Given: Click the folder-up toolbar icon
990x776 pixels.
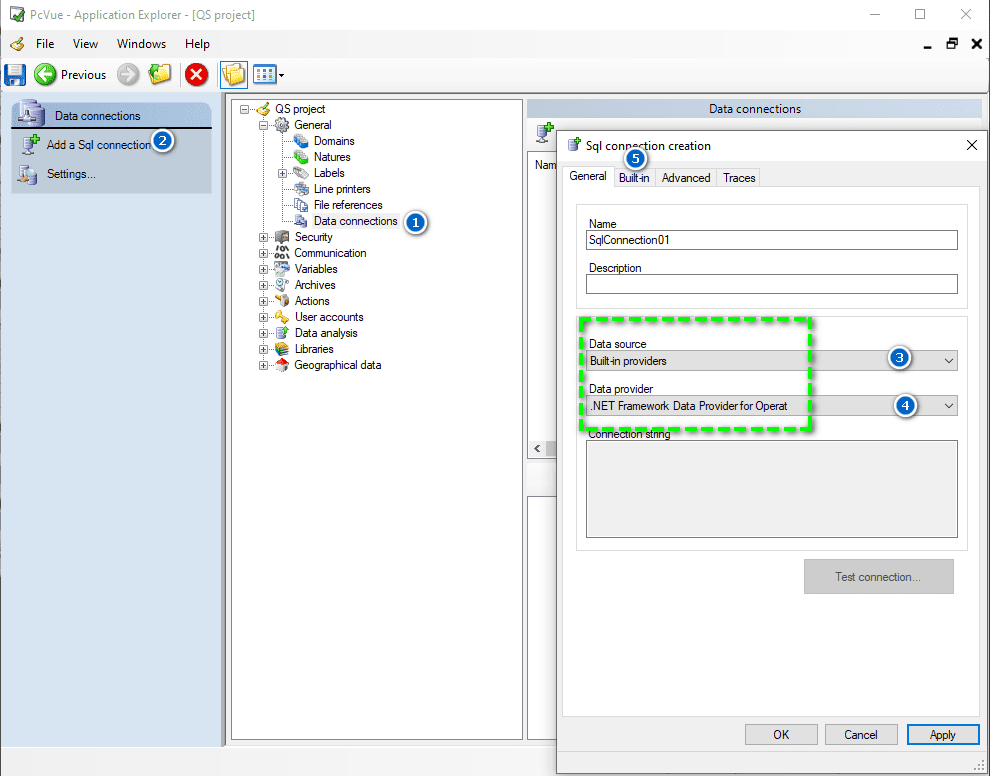Looking at the screenshot, I should coord(160,75).
